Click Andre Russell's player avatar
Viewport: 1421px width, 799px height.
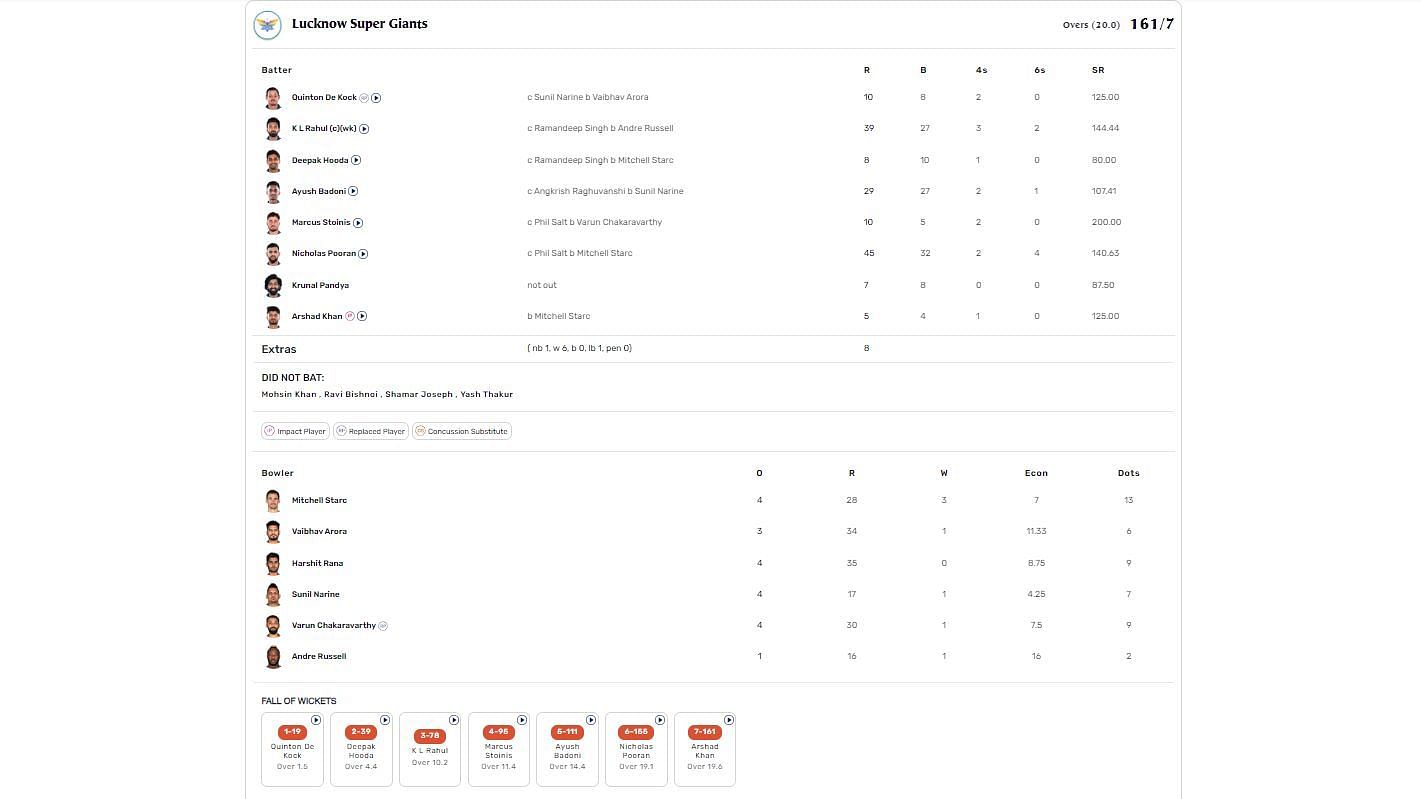tap(273, 657)
